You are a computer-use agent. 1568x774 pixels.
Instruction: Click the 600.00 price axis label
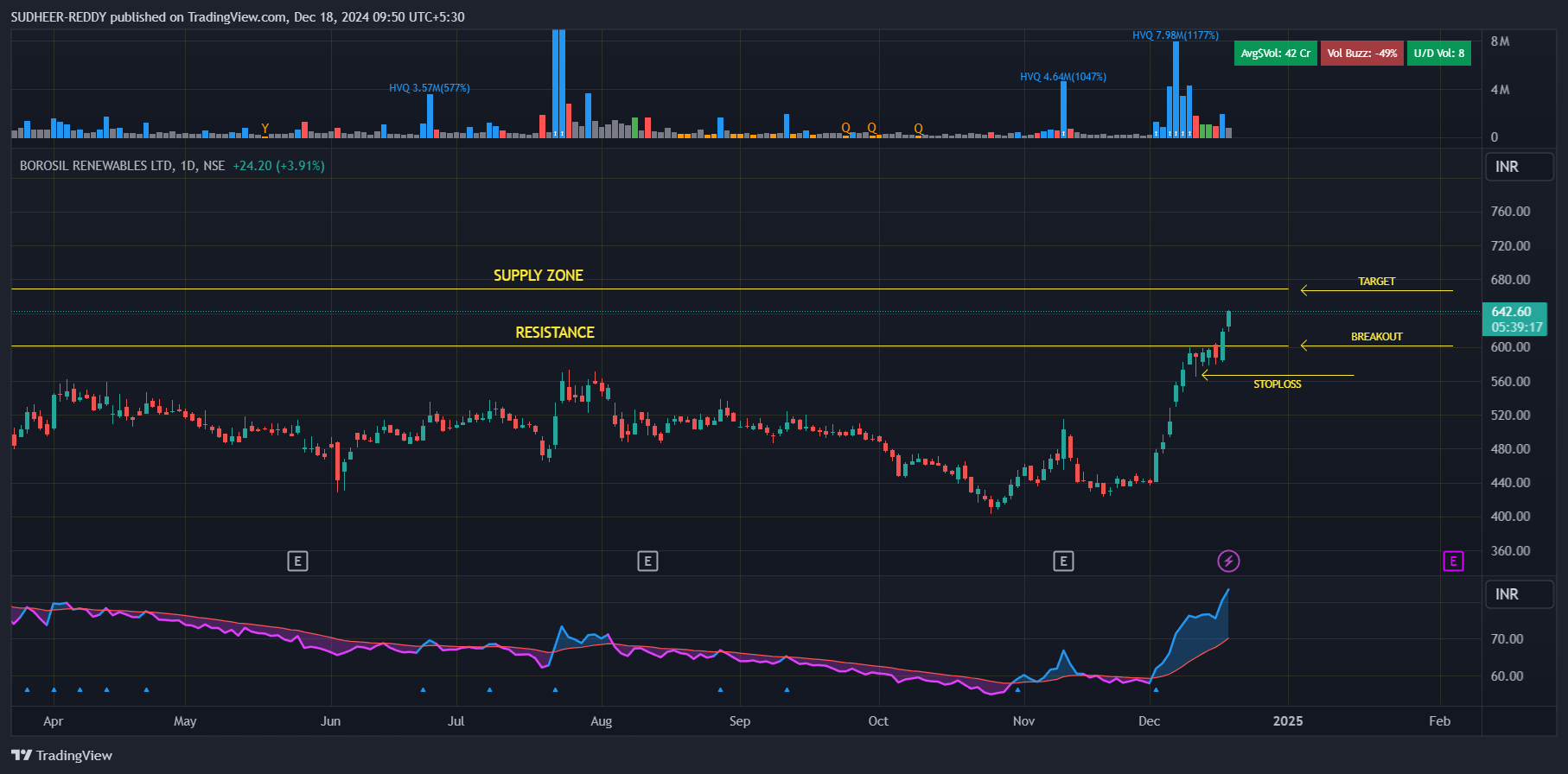[1510, 347]
